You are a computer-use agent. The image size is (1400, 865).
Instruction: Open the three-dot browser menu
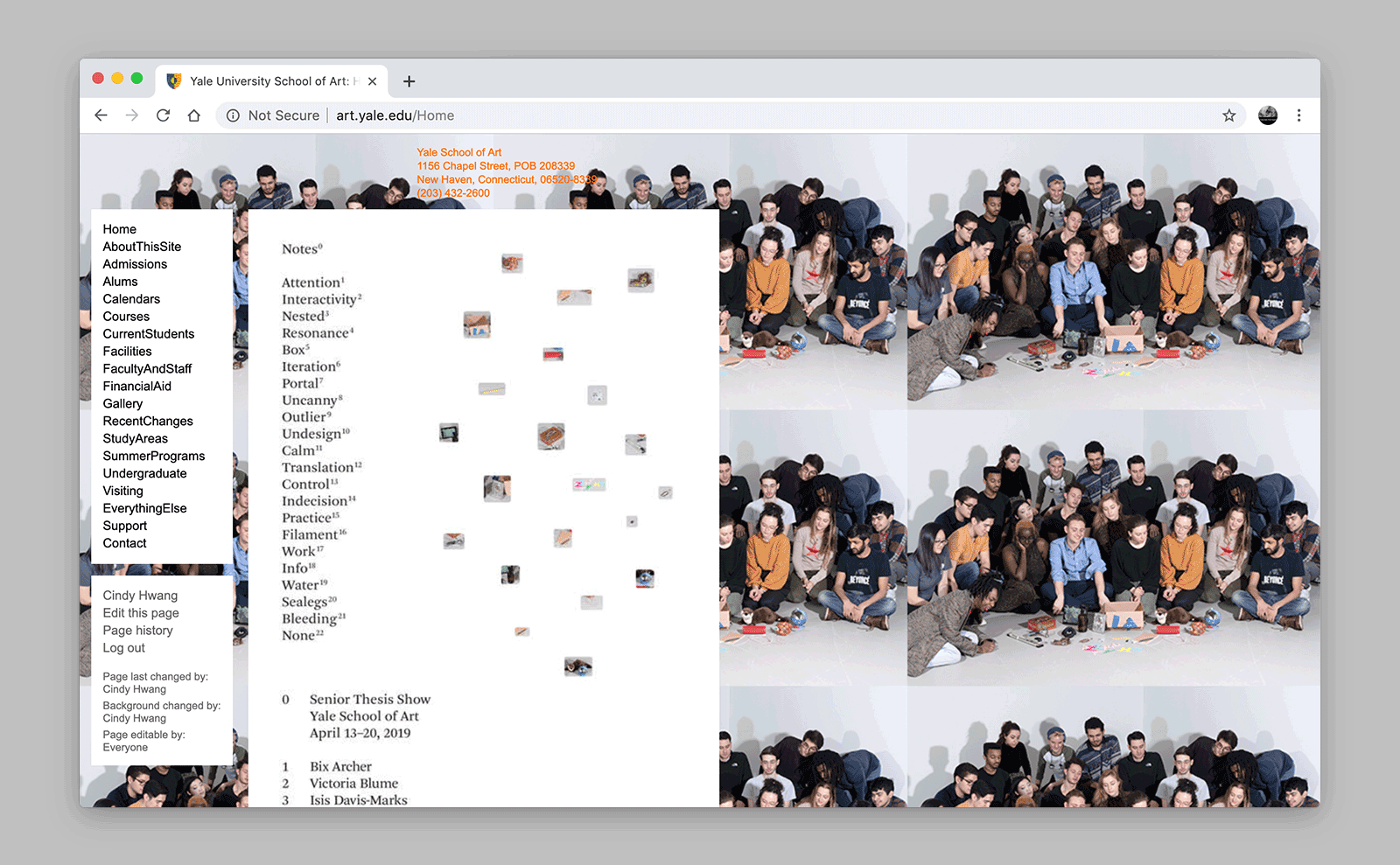[x=1298, y=115]
